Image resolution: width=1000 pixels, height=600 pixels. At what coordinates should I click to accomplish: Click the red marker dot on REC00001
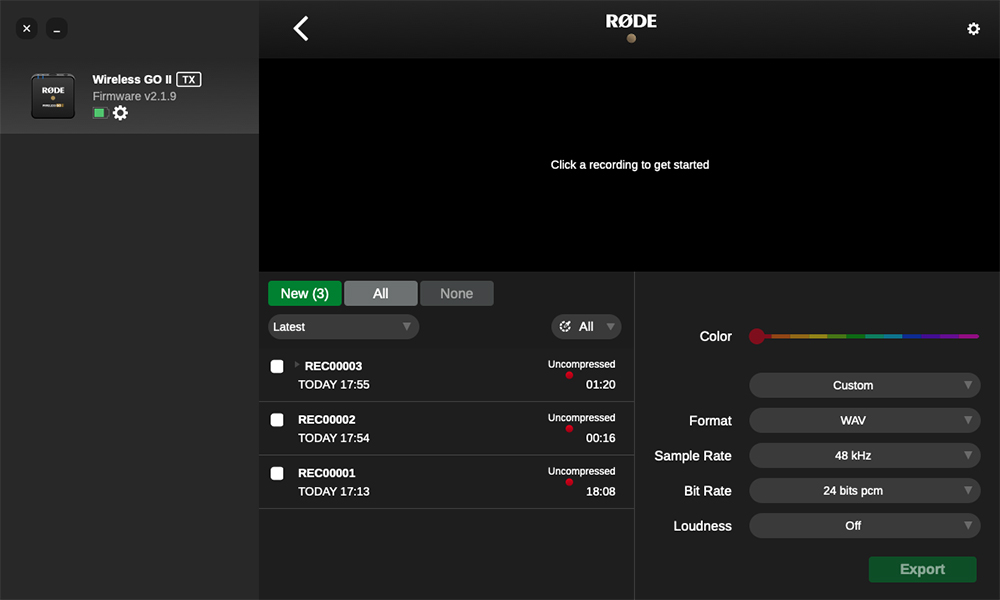pyautogui.click(x=569, y=482)
